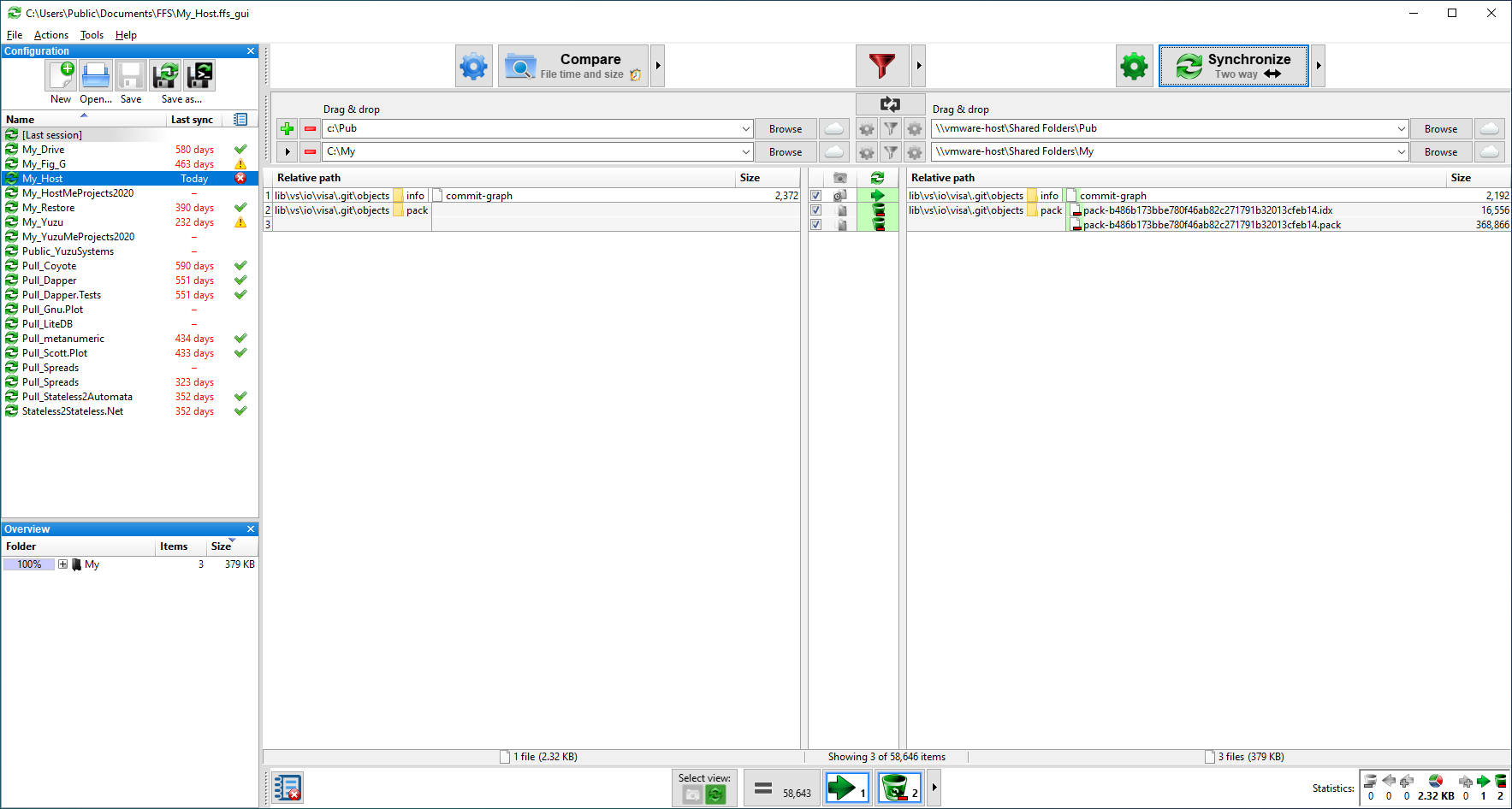1512x809 pixels.
Task: Expand more view filter options arrow
Action: click(x=934, y=788)
